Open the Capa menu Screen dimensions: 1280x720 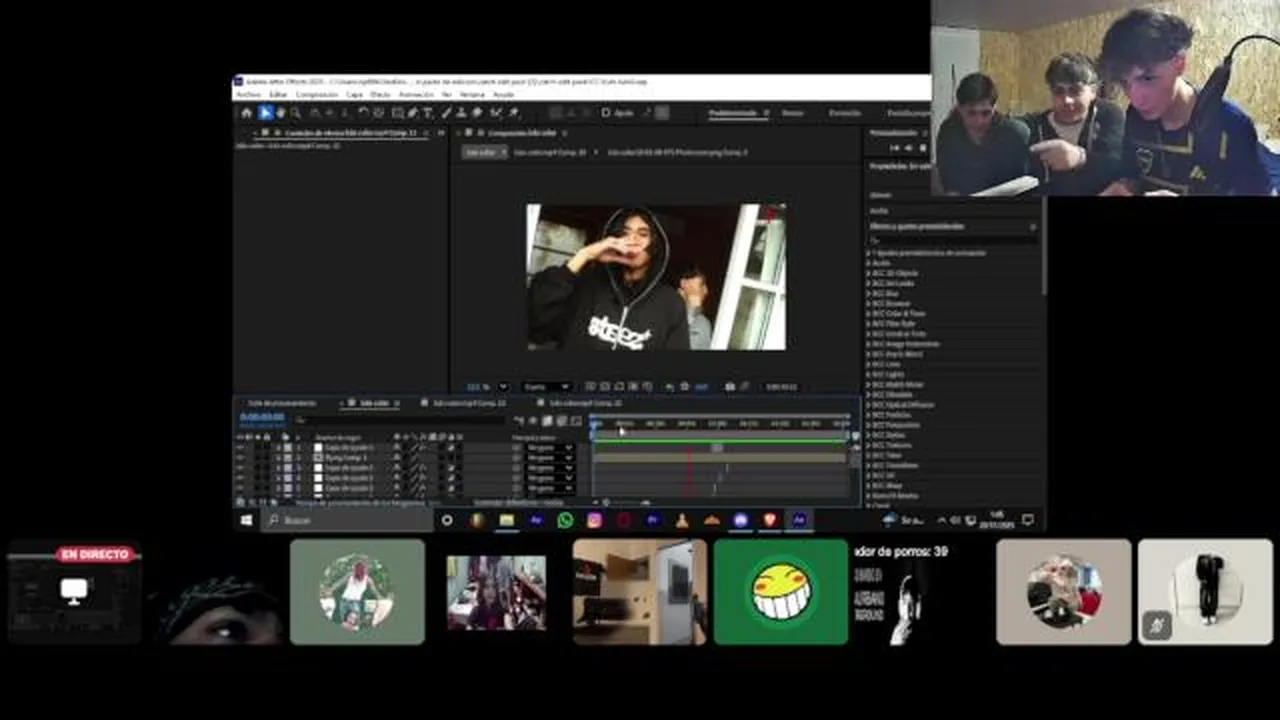(354, 94)
